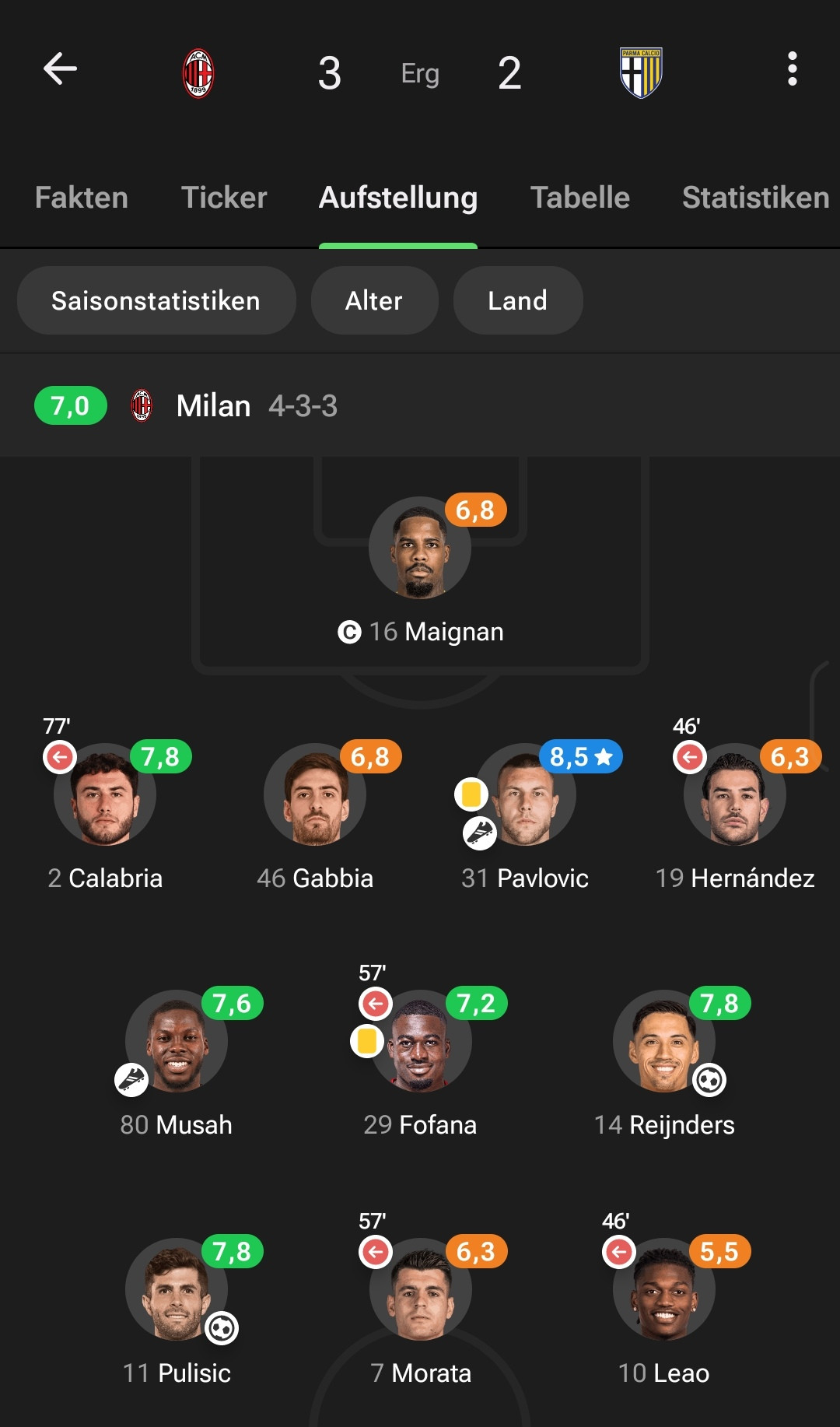
Task: Tap the Parma Calcio crest
Action: tap(640, 73)
